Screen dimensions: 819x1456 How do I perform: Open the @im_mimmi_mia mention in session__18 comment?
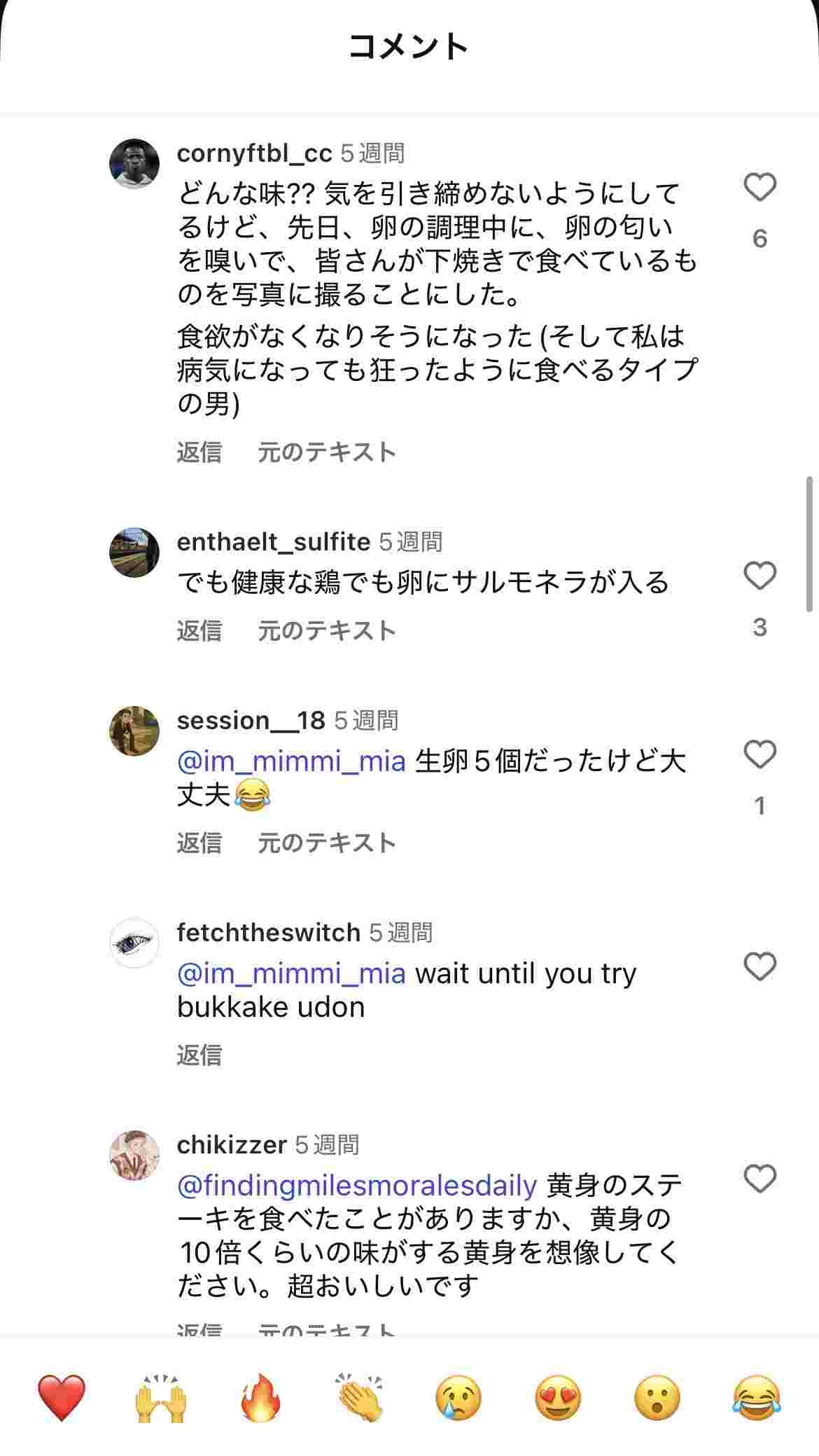[x=291, y=761]
